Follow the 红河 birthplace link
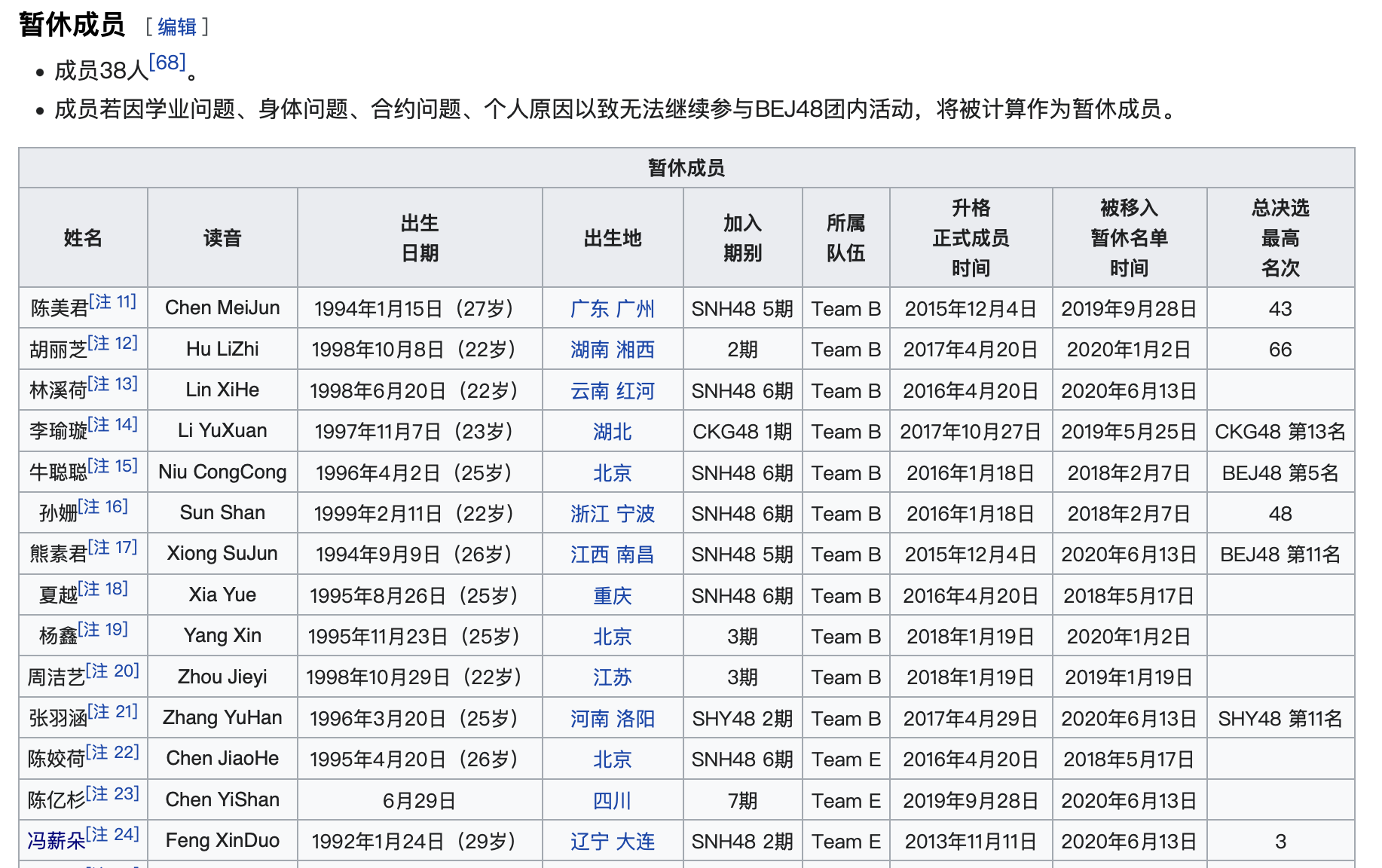 635,391
